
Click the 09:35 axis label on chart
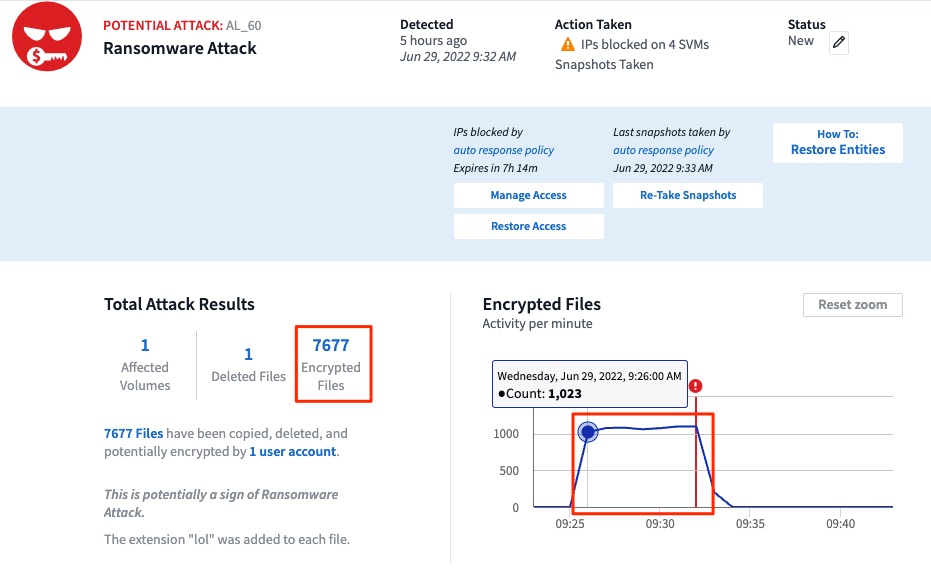point(750,523)
